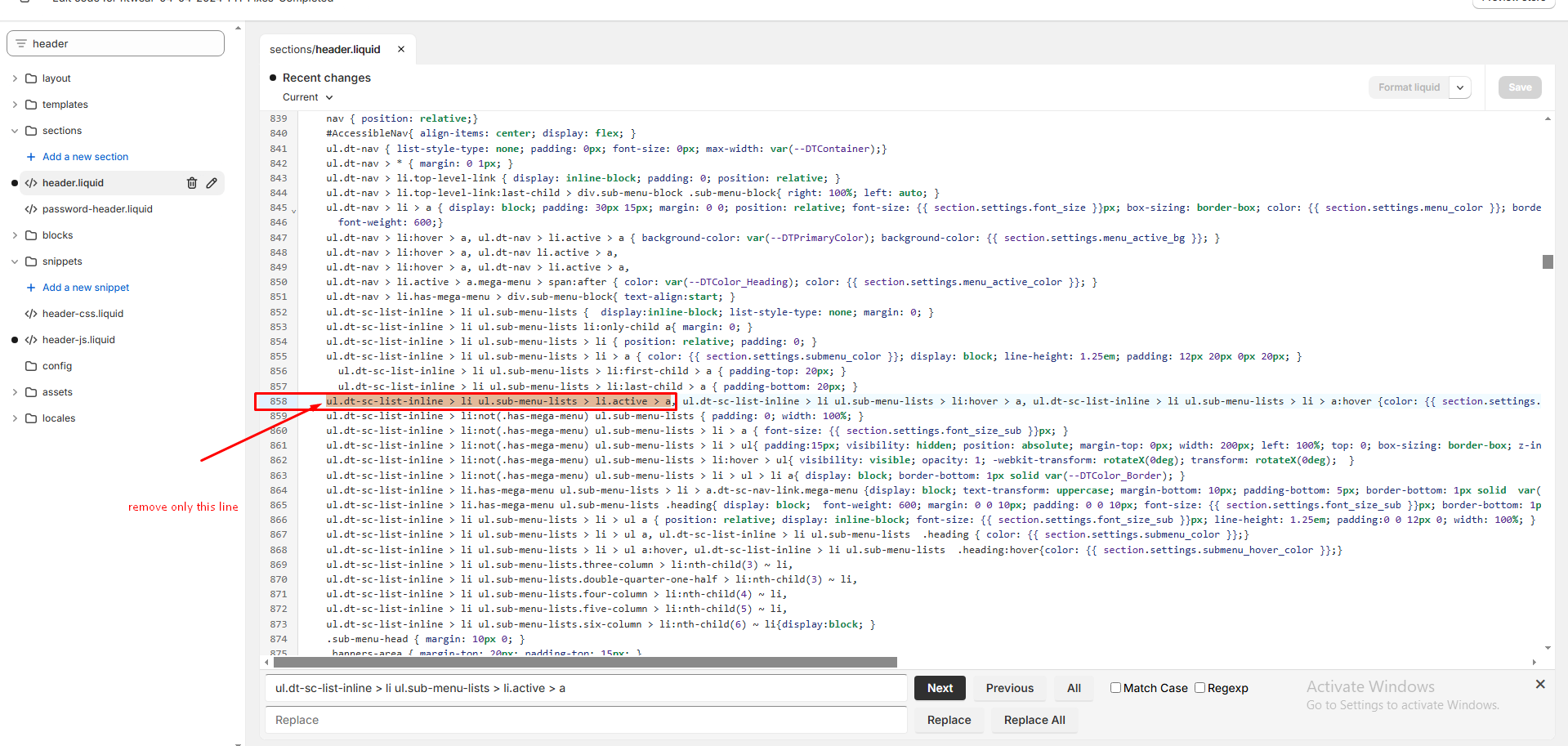The width and height of the screenshot is (1568, 746).
Task: Open header-js.liquid snippet
Action: 78,340
